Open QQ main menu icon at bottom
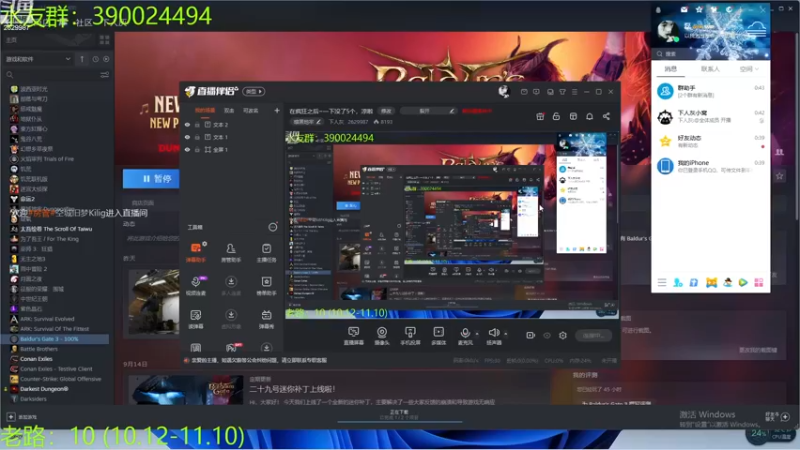 pyautogui.click(x=662, y=283)
